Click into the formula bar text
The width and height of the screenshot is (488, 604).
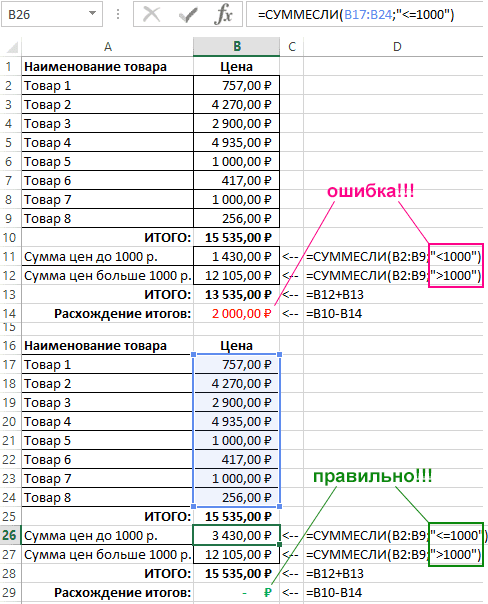coord(364,15)
